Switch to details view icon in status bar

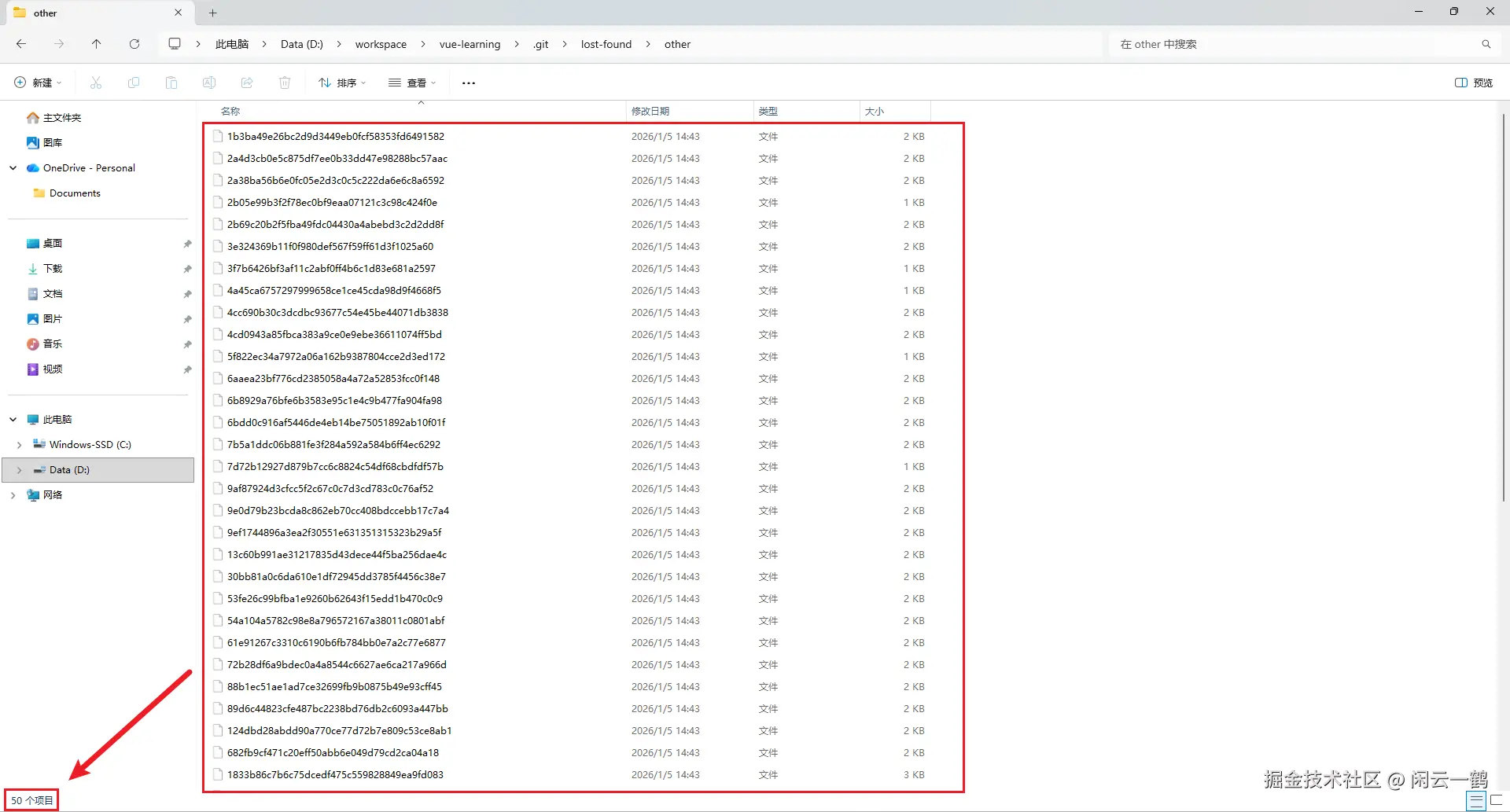1476,801
